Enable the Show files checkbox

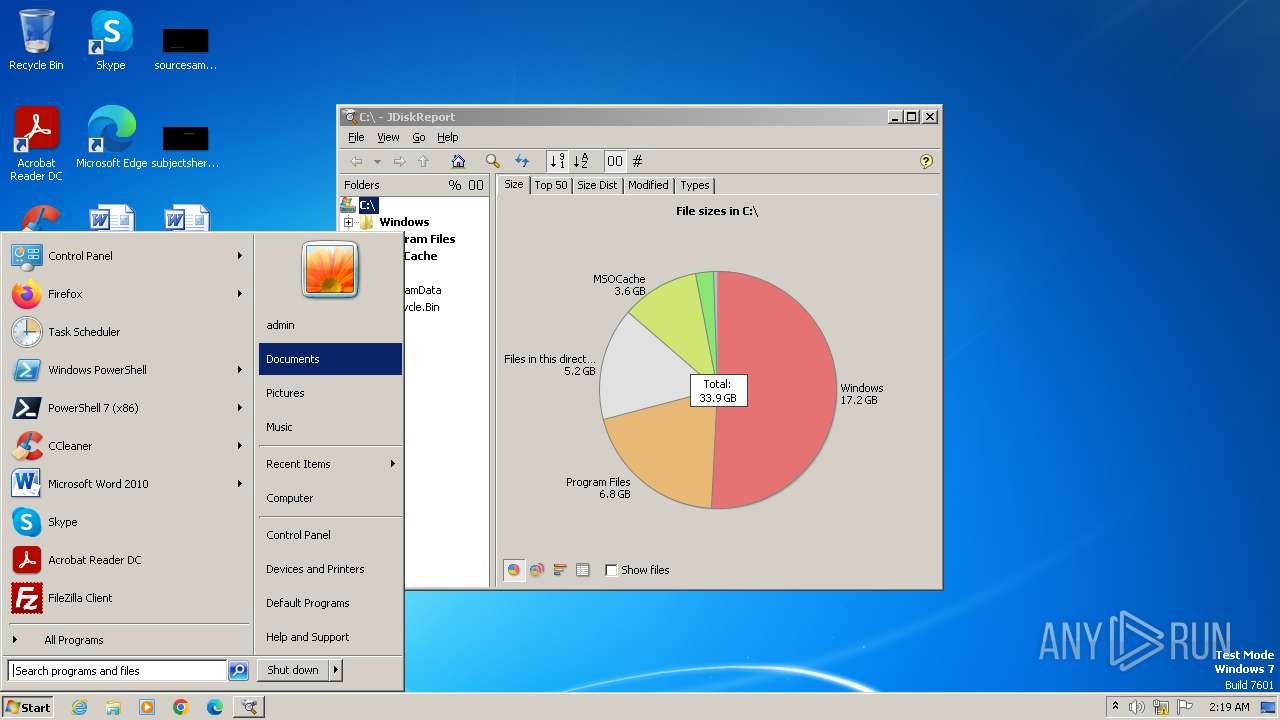611,570
